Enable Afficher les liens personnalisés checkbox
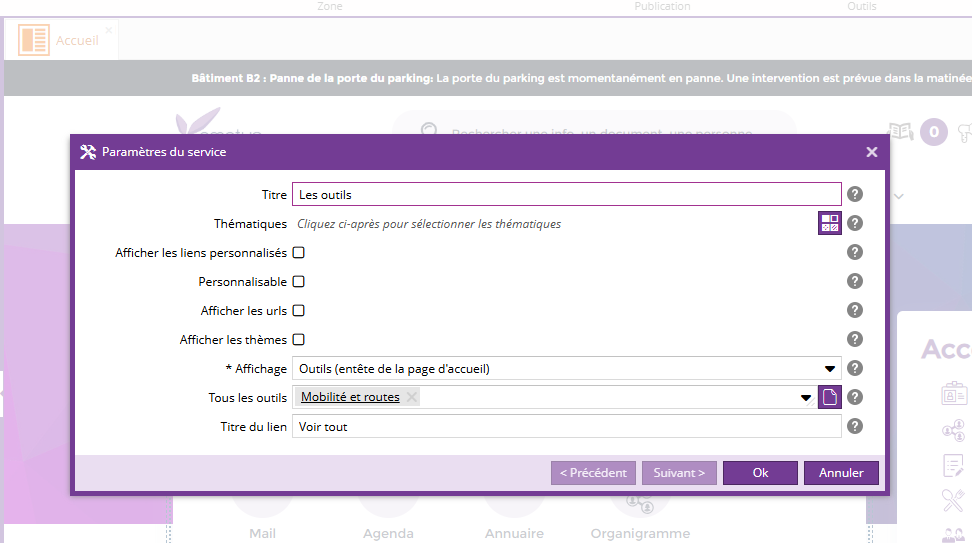Image resolution: width=972 pixels, height=543 pixels. pos(298,253)
